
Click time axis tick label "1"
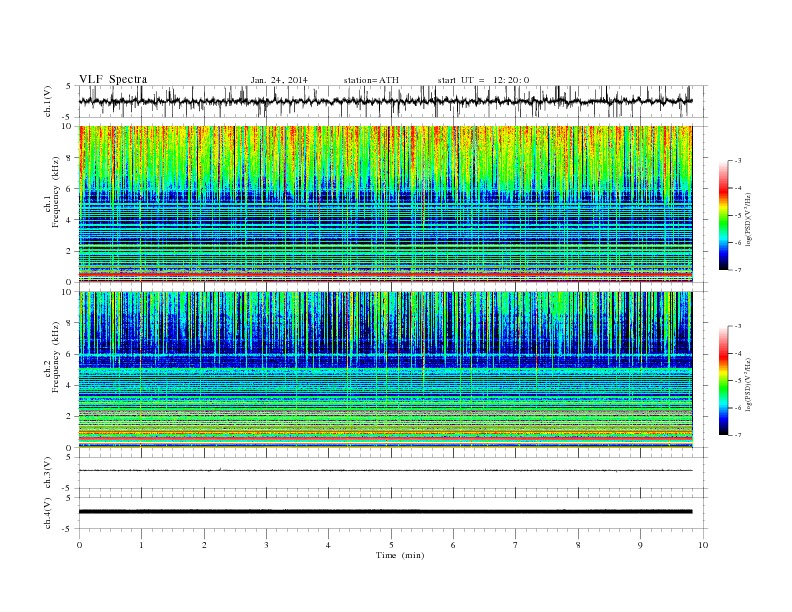141,545
